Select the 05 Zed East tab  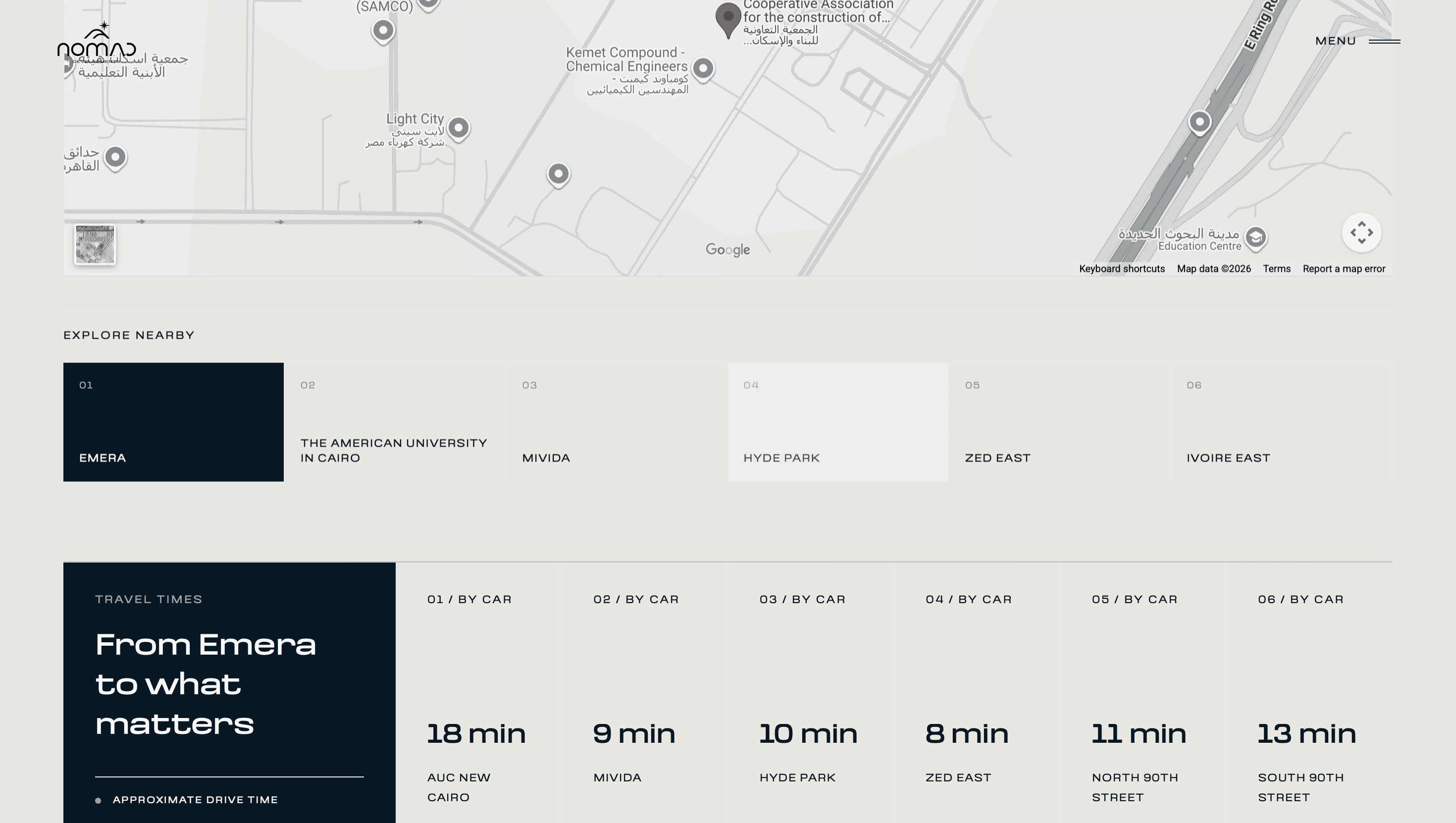click(x=1059, y=422)
